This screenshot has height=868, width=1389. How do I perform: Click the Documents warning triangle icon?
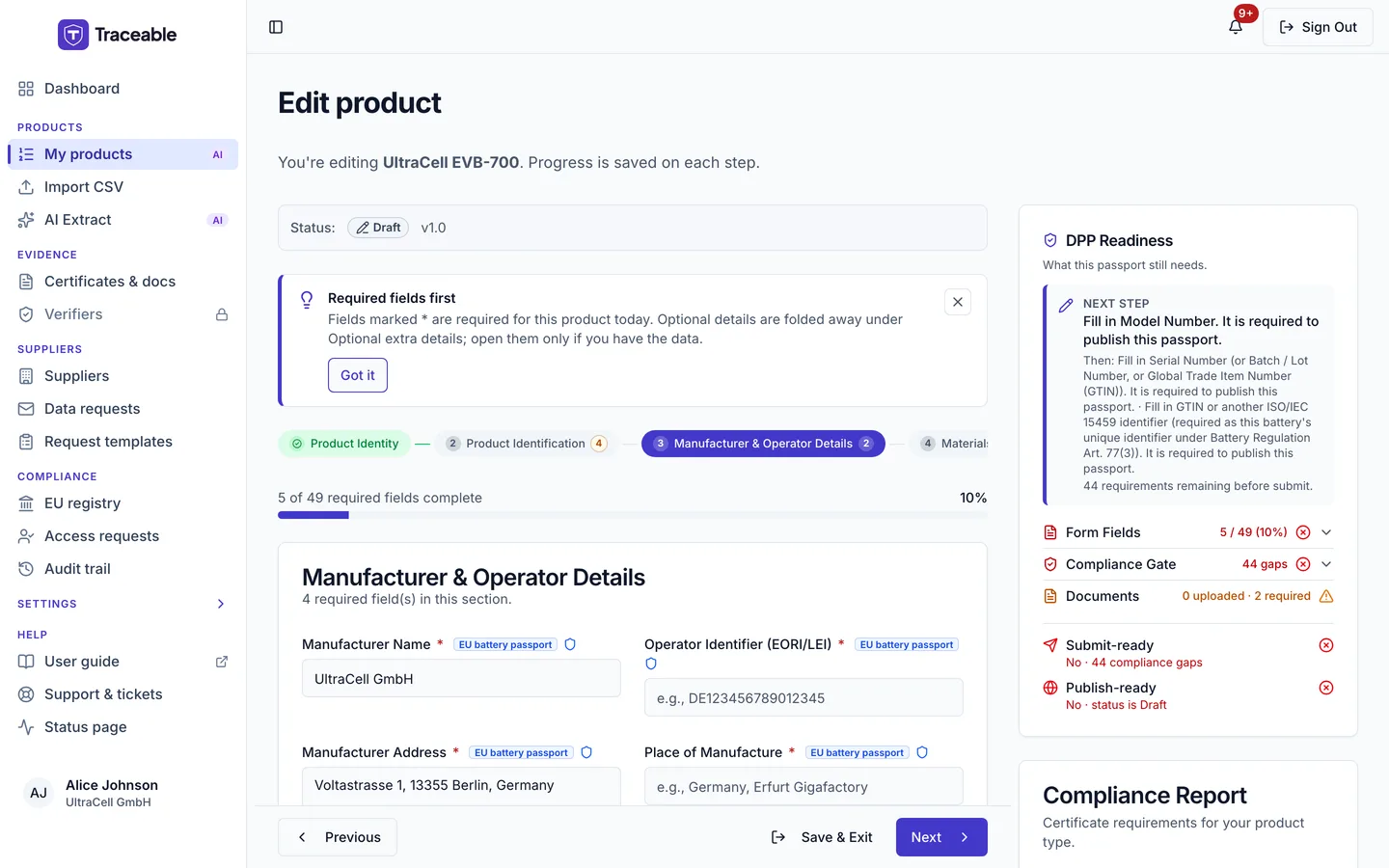(1326, 596)
